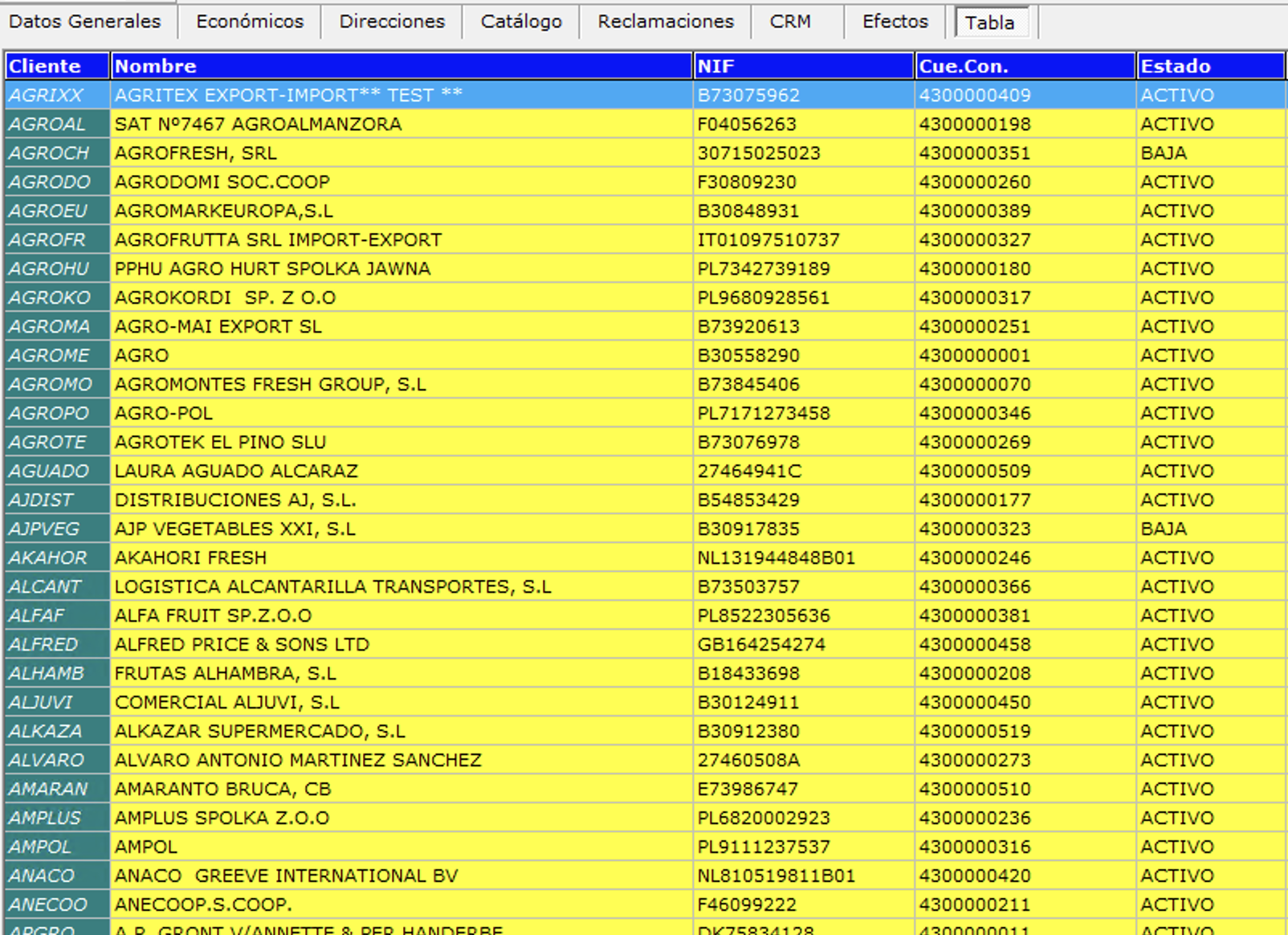The image size is (1288, 935).
Task: Click account number 4300000519
Action: point(975,732)
